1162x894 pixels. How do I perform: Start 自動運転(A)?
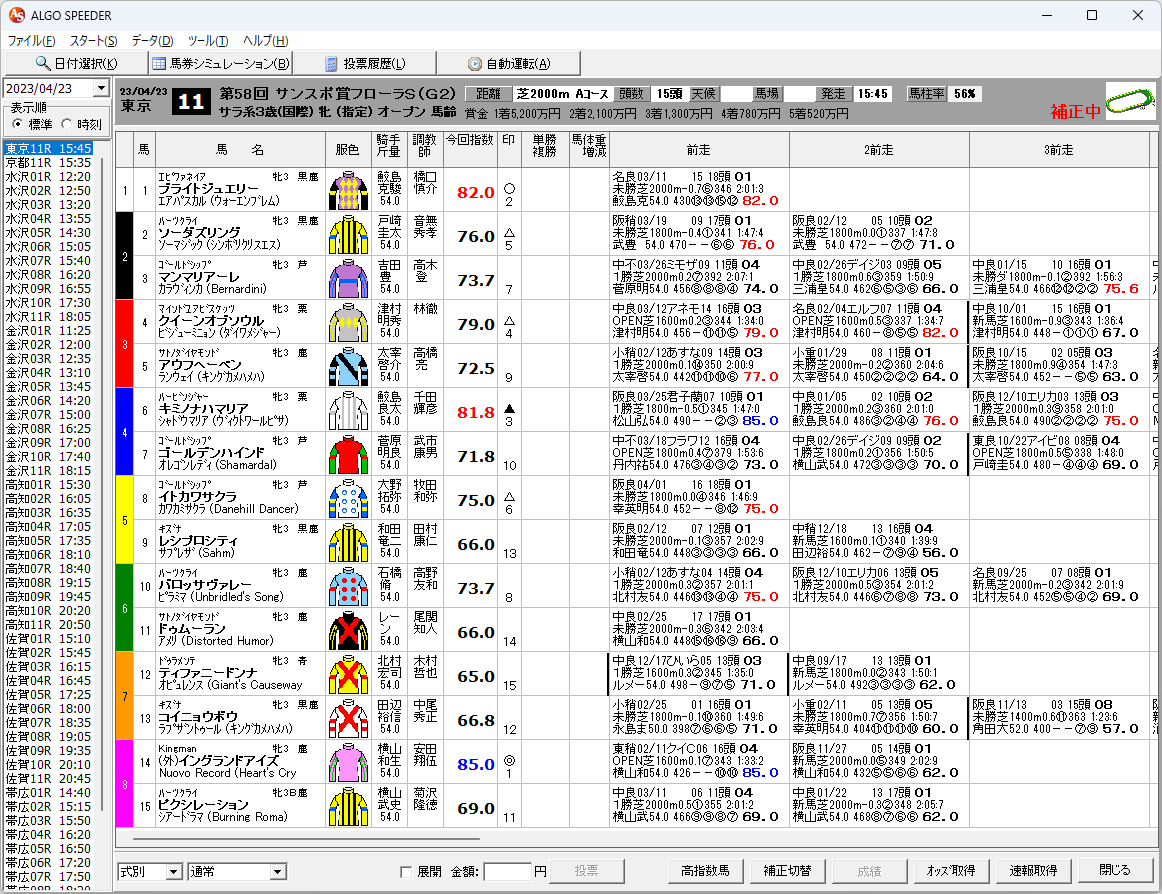509,64
